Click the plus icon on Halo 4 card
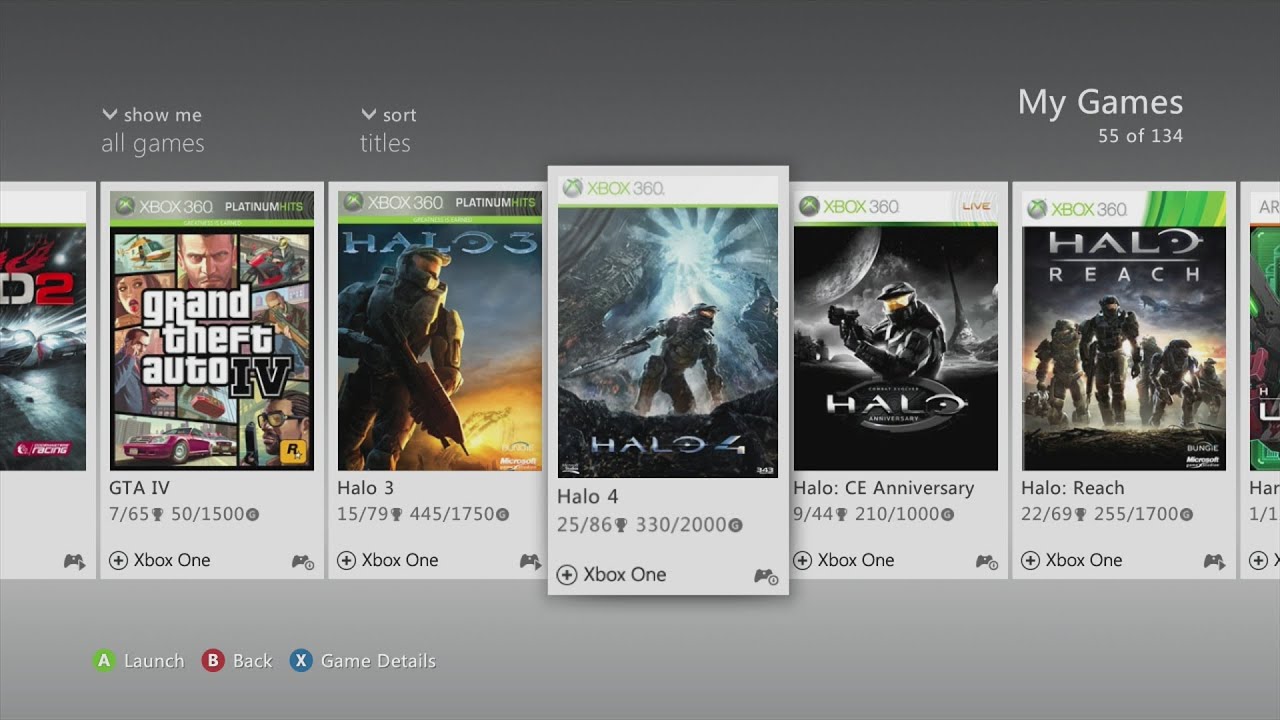The image size is (1280, 720). pos(567,575)
